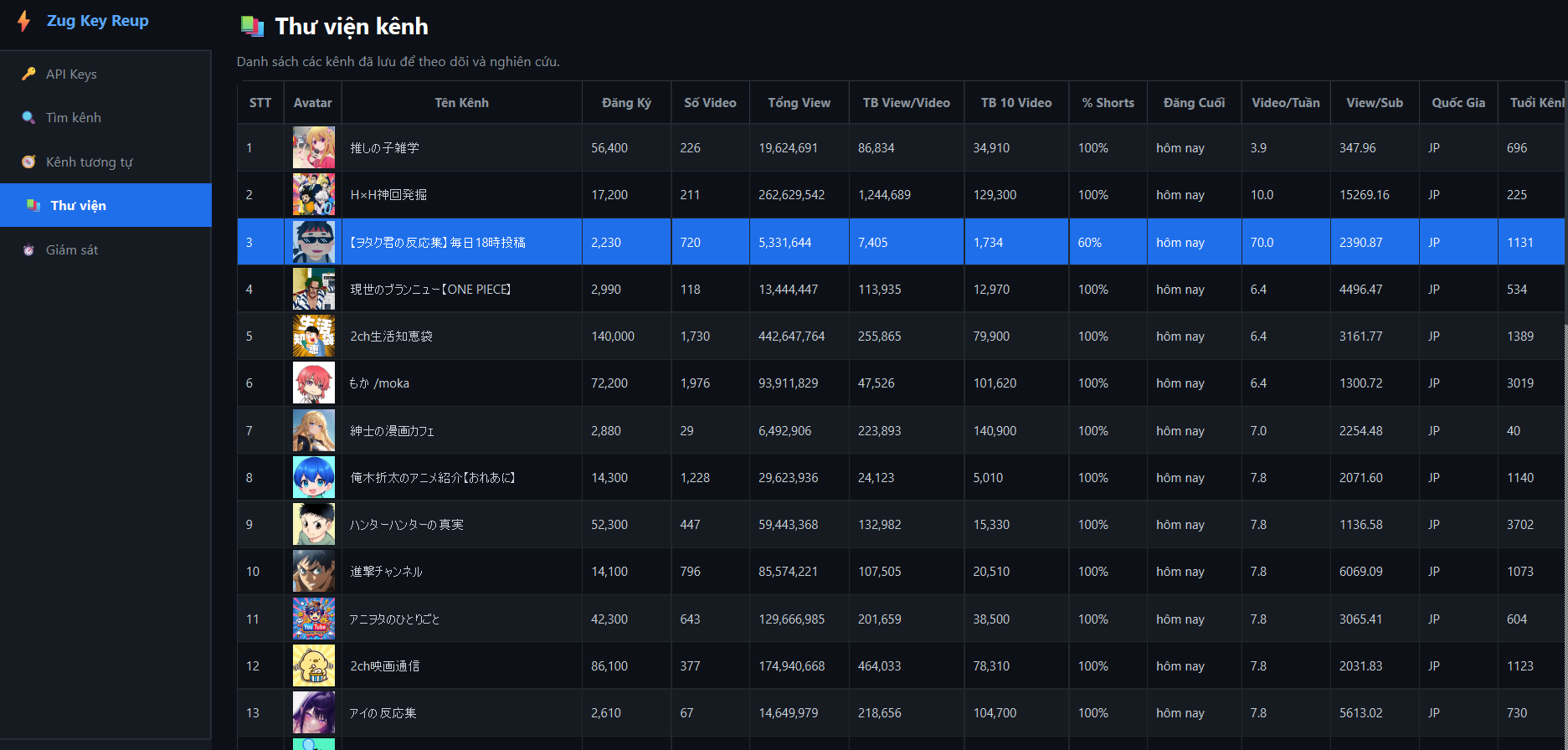This screenshot has width=1568, height=750.
Task: Click the key icon beside API Keys
Action: pyautogui.click(x=28, y=74)
